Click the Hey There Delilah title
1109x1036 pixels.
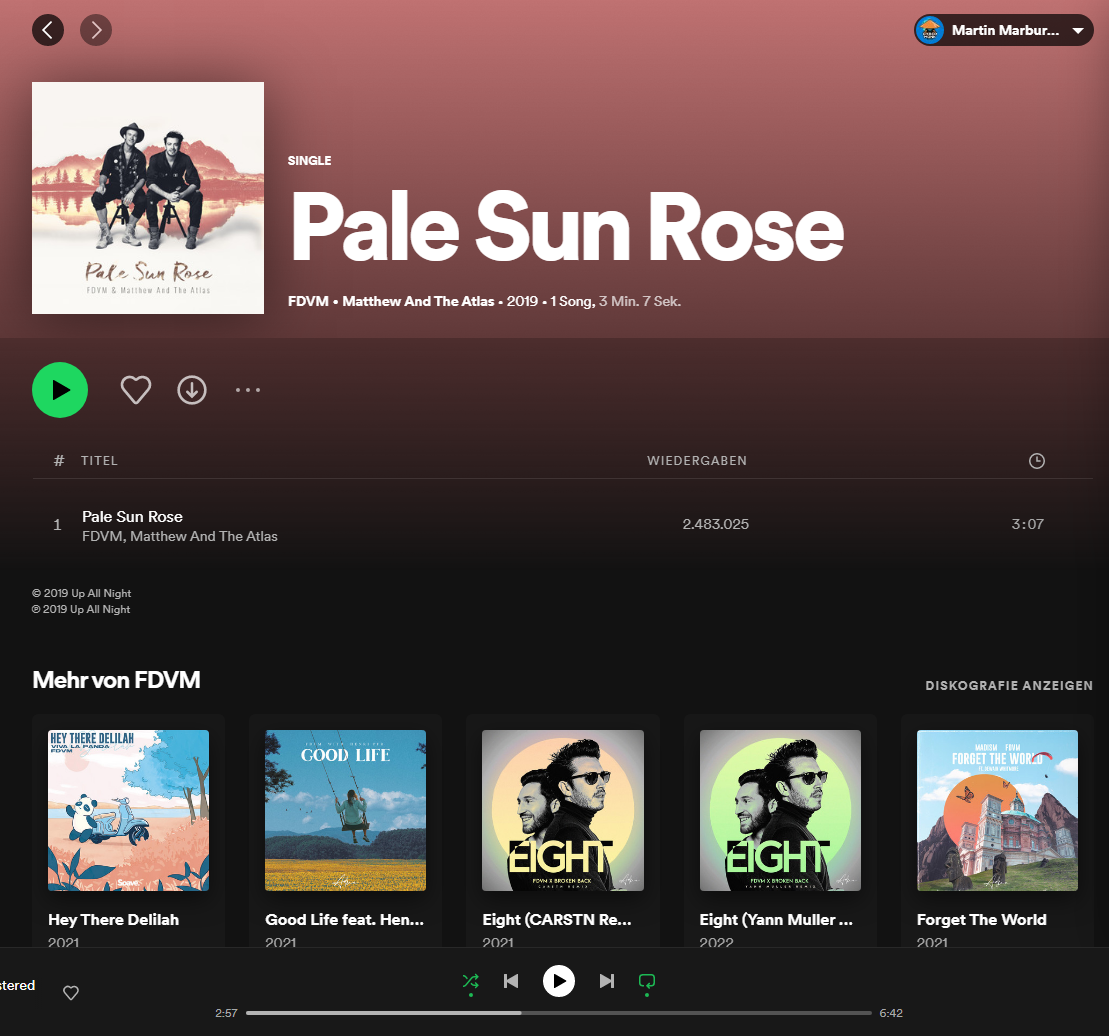[x=113, y=920]
